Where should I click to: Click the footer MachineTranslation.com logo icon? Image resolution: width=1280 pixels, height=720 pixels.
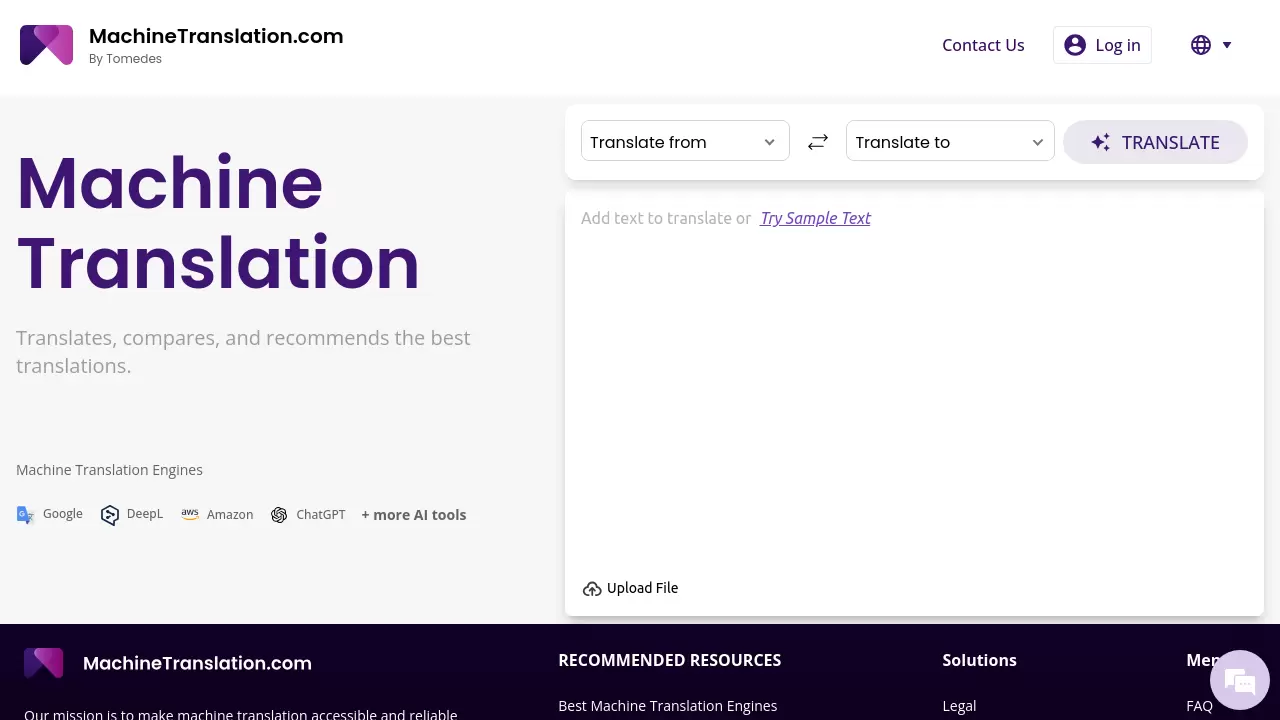point(44,663)
